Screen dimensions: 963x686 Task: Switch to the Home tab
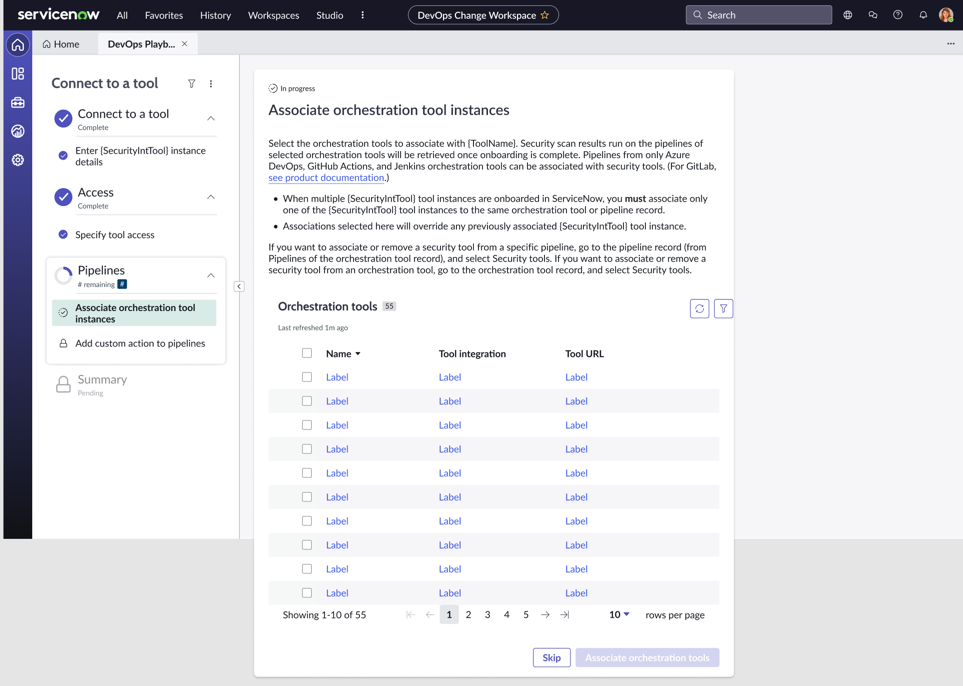pos(61,44)
